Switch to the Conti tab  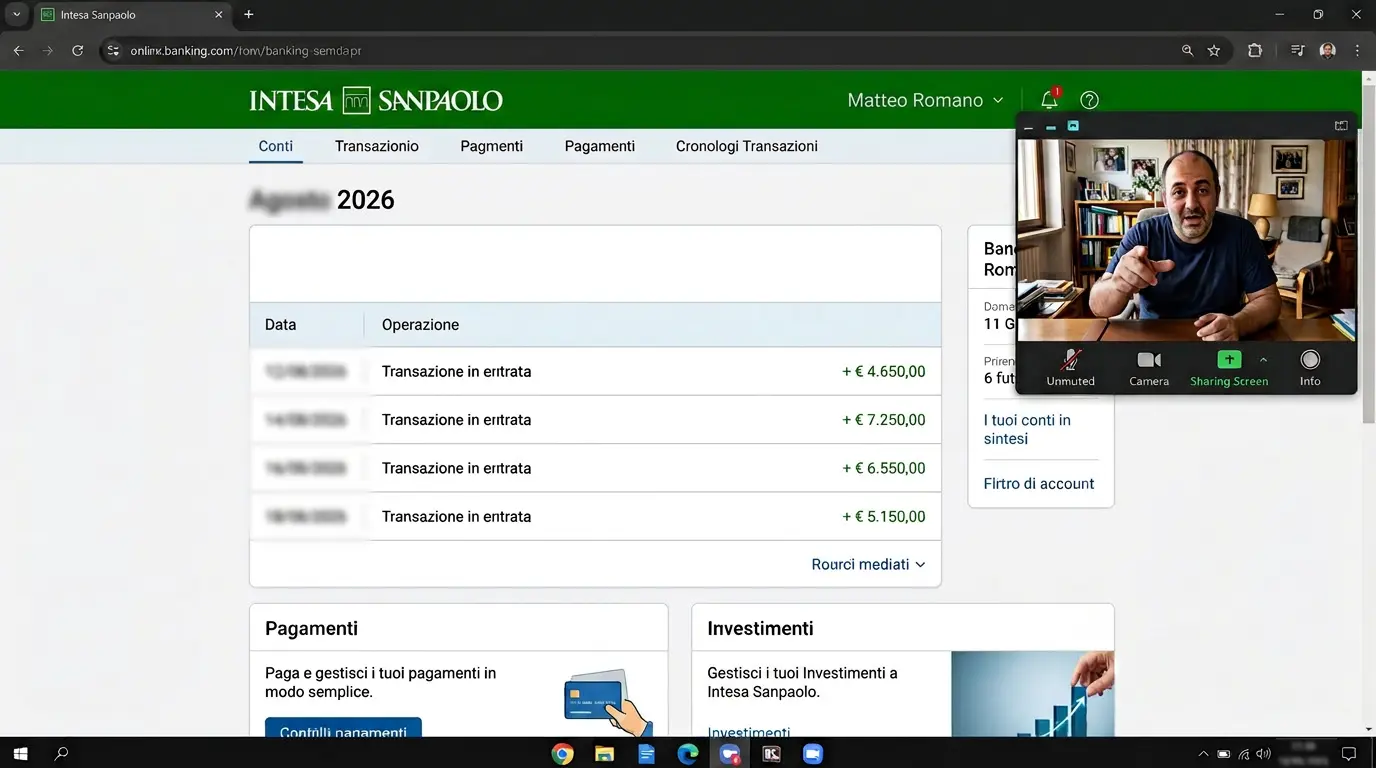click(276, 146)
